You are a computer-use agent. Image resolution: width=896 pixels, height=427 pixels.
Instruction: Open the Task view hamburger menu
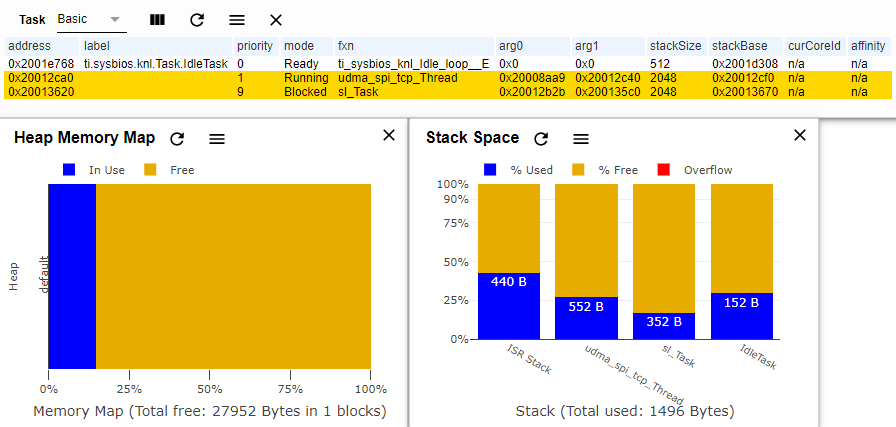click(x=237, y=20)
